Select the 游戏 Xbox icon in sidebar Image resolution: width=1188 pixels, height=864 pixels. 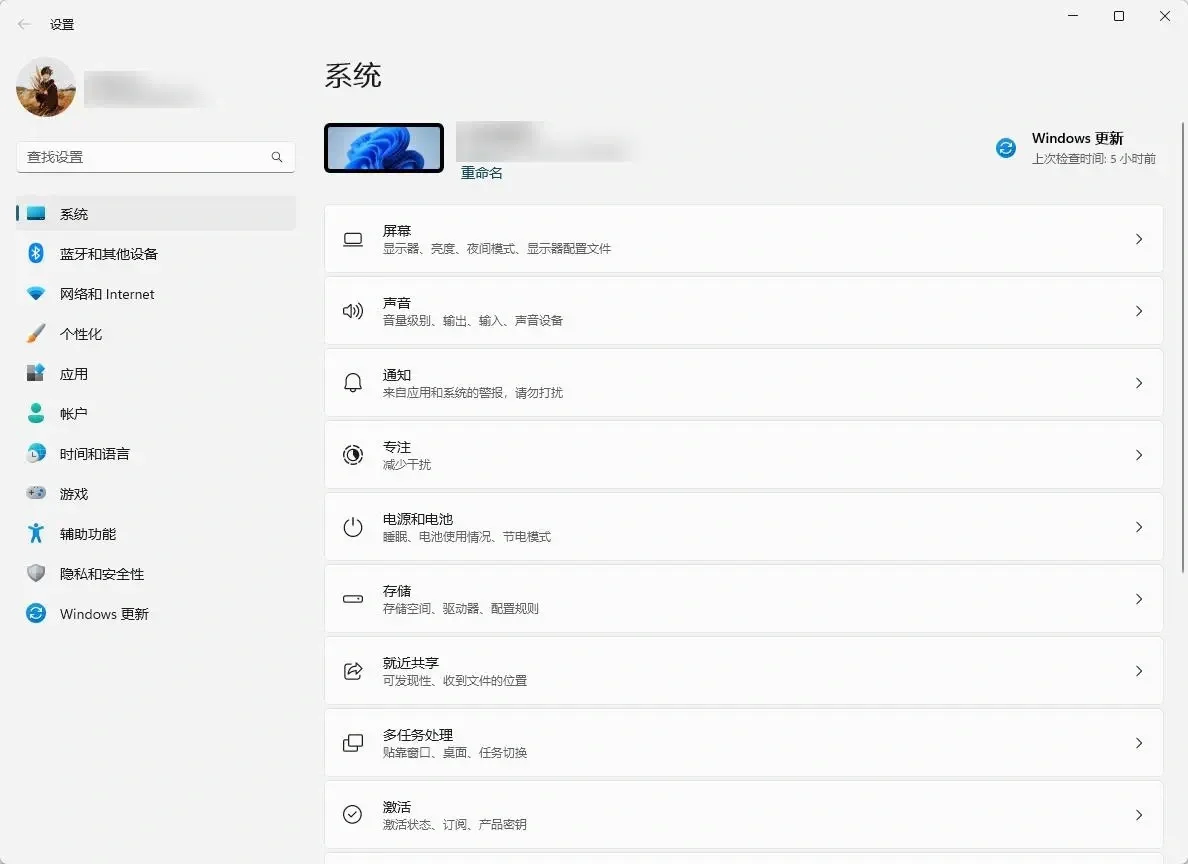pos(35,493)
